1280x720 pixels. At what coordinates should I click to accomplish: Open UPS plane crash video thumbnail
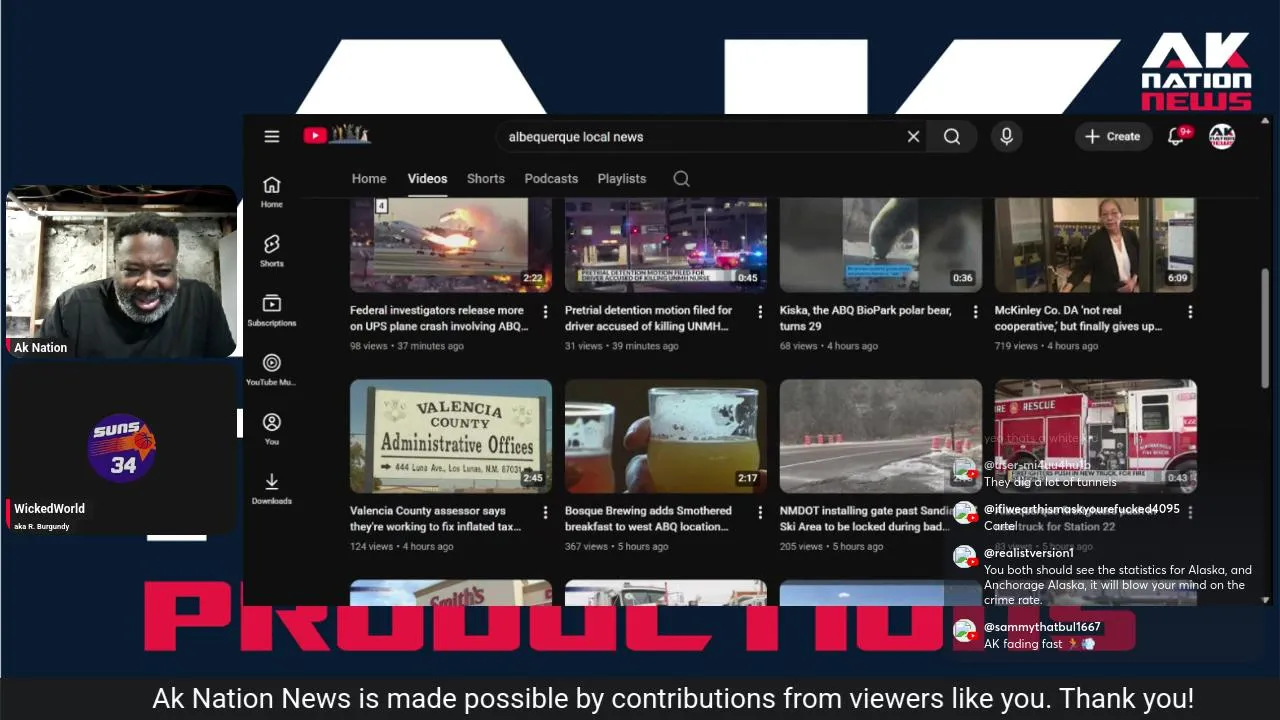click(x=451, y=245)
